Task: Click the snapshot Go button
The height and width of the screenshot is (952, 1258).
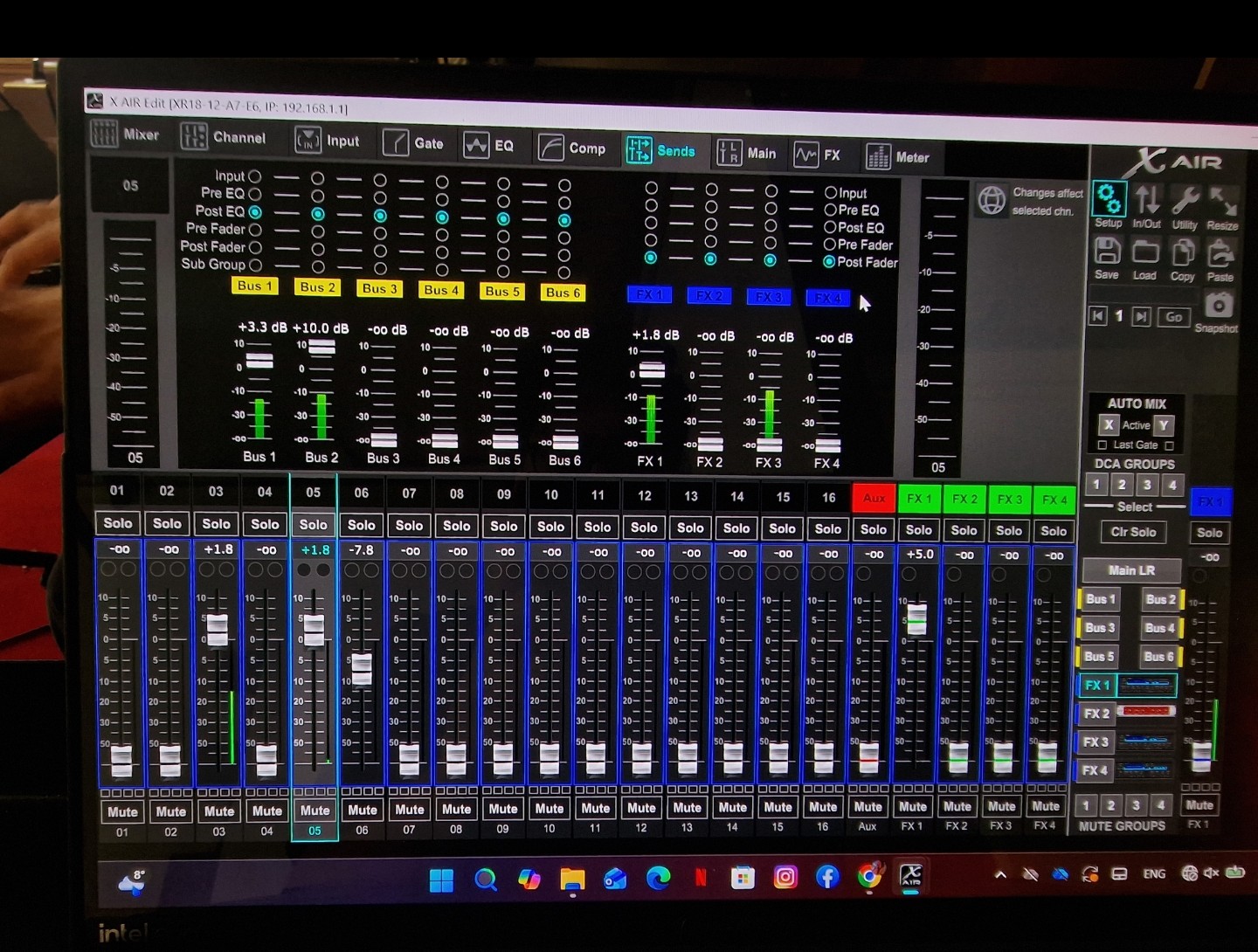Action: coord(1173,317)
